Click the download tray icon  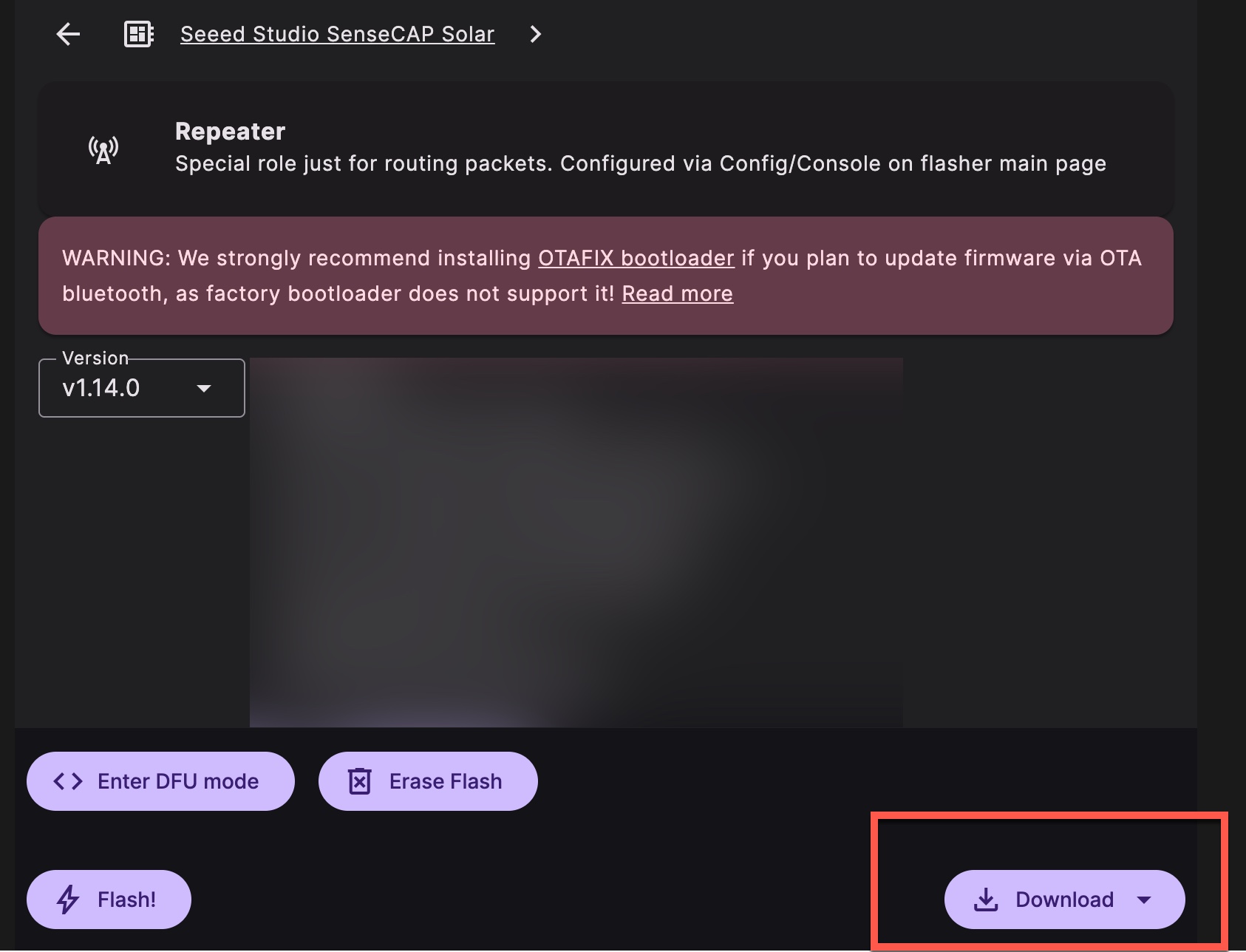(986, 900)
